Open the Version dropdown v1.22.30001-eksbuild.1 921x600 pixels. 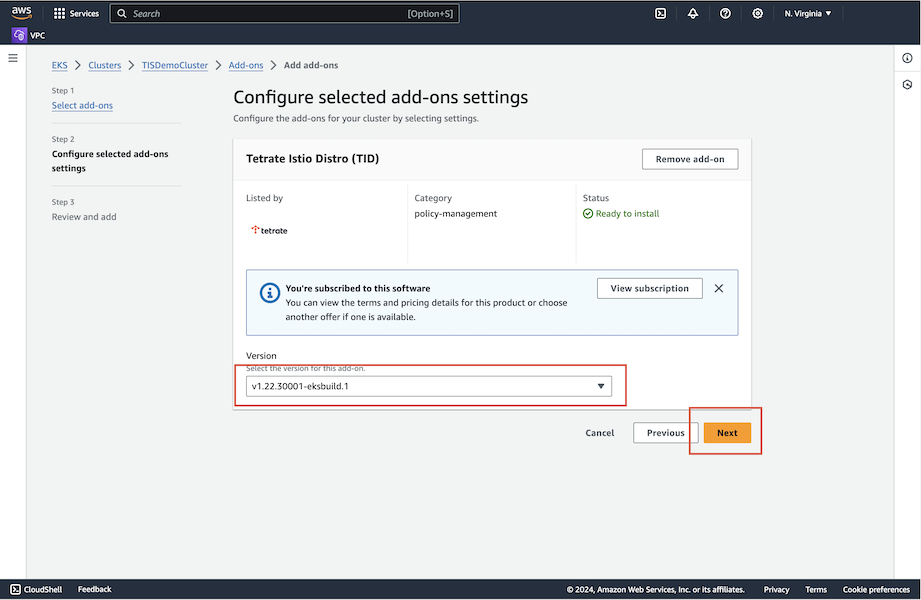point(429,386)
